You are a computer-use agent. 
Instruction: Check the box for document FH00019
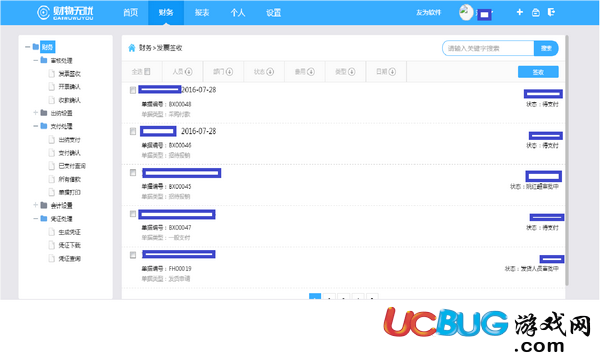point(133,255)
